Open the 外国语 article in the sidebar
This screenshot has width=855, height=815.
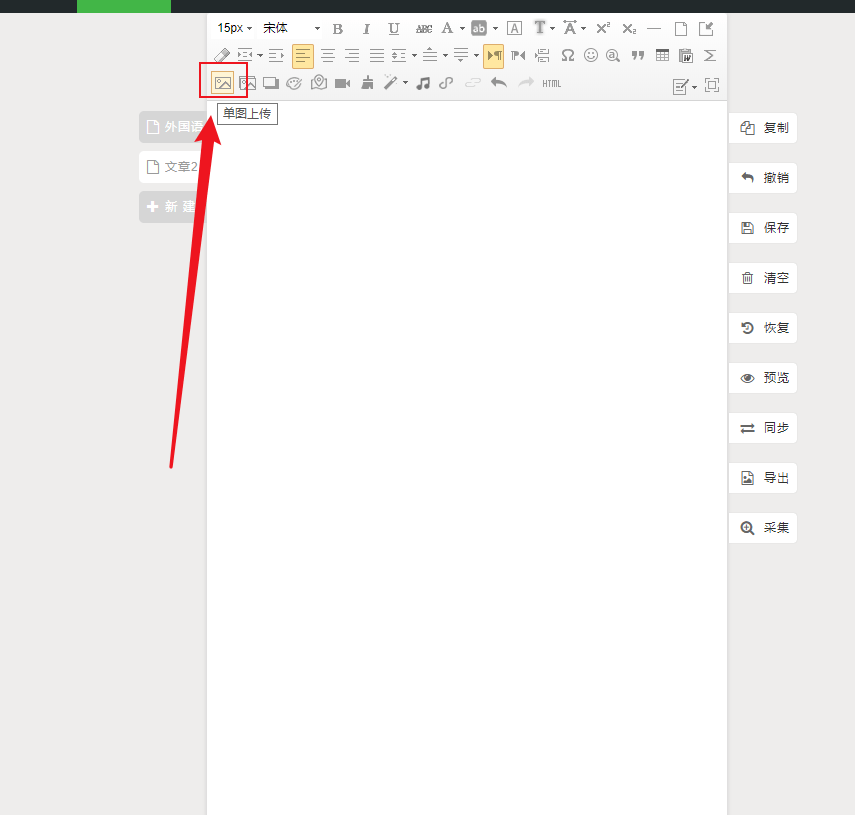(172, 127)
